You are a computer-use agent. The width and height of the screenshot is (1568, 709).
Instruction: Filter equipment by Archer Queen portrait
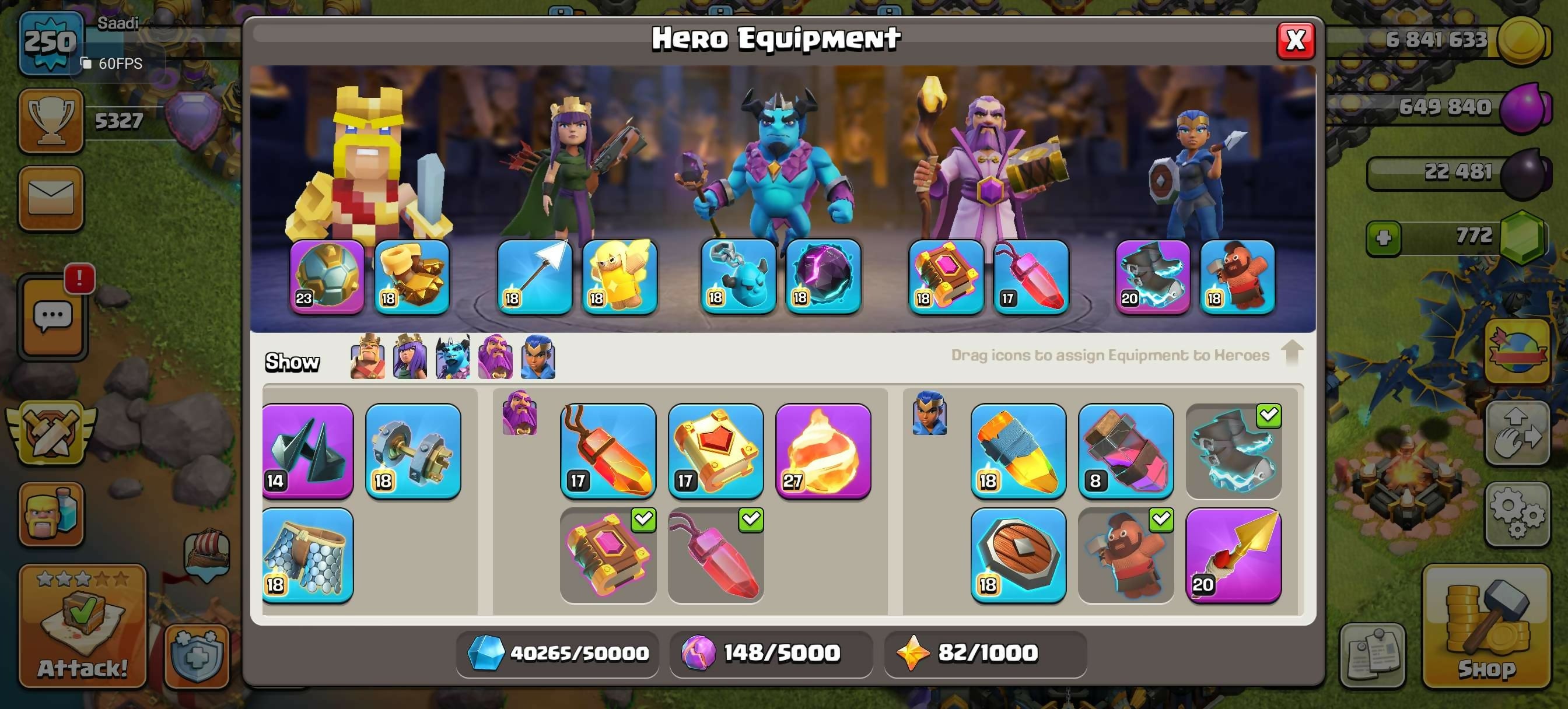[409, 357]
